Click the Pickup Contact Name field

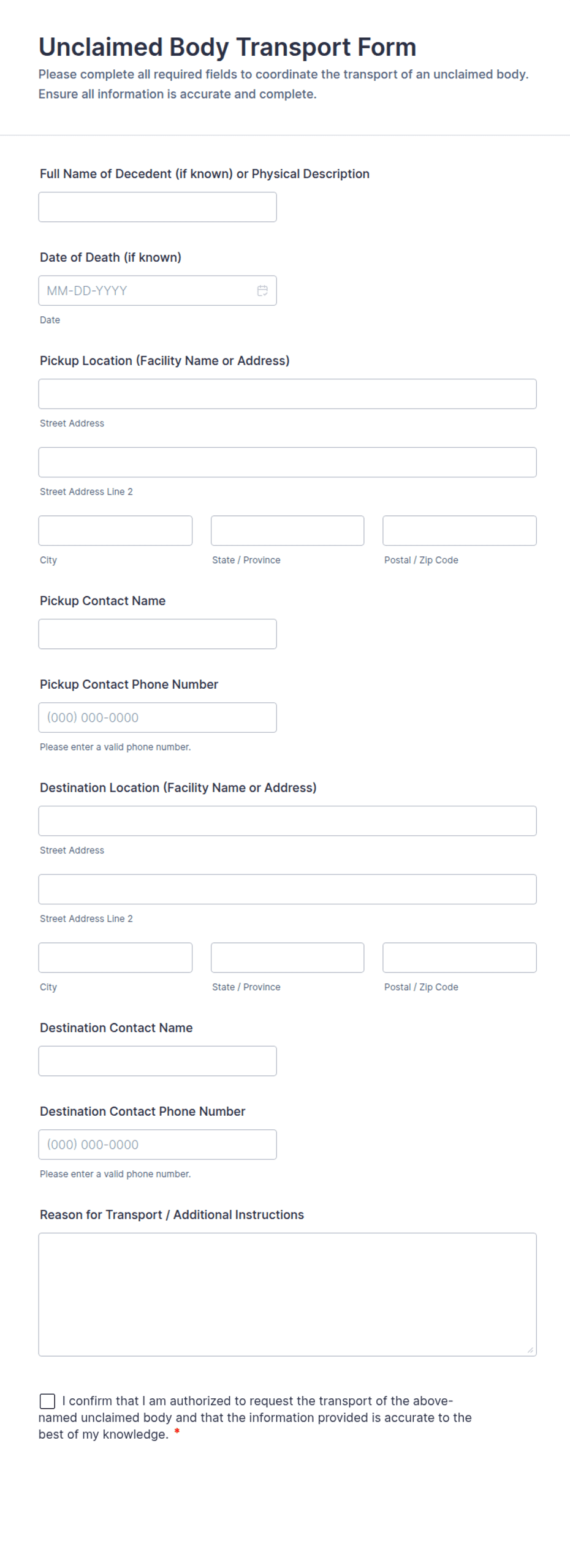pos(158,634)
